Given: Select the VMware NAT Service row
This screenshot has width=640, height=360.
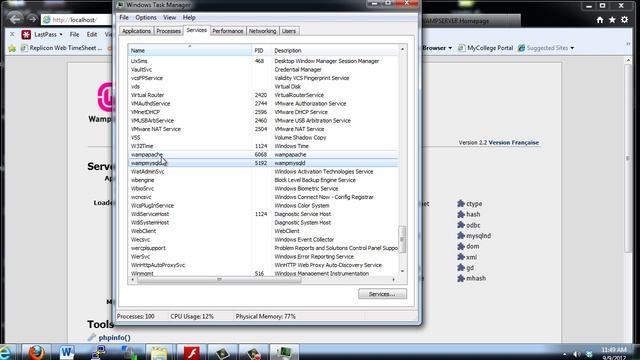Looking at the screenshot, I should (263, 129).
